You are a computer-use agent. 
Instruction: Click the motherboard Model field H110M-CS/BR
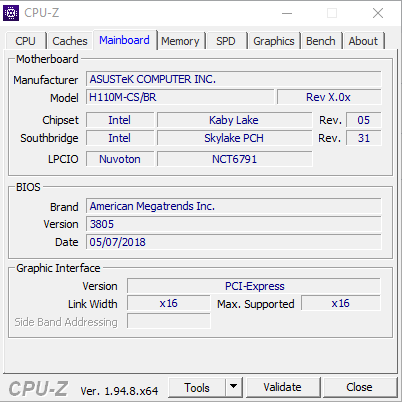(x=180, y=97)
